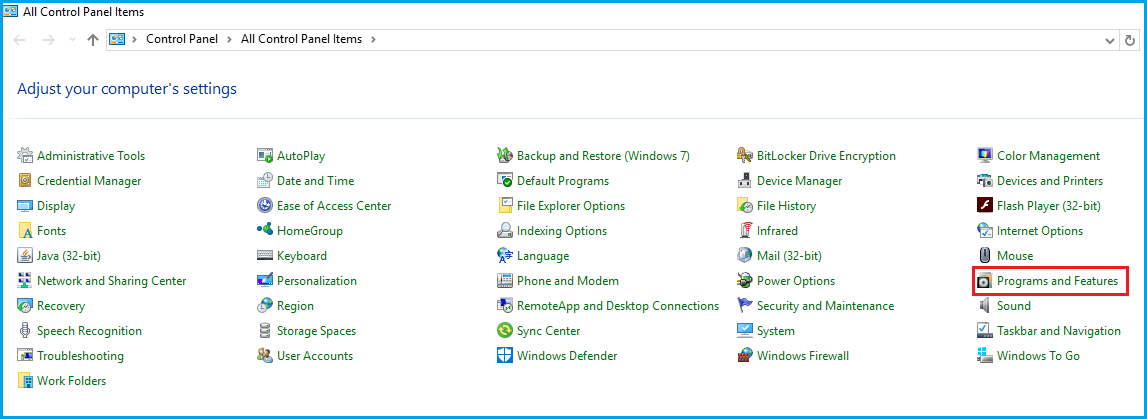Expand the chevron after All Control Panel Items

coord(374,40)
